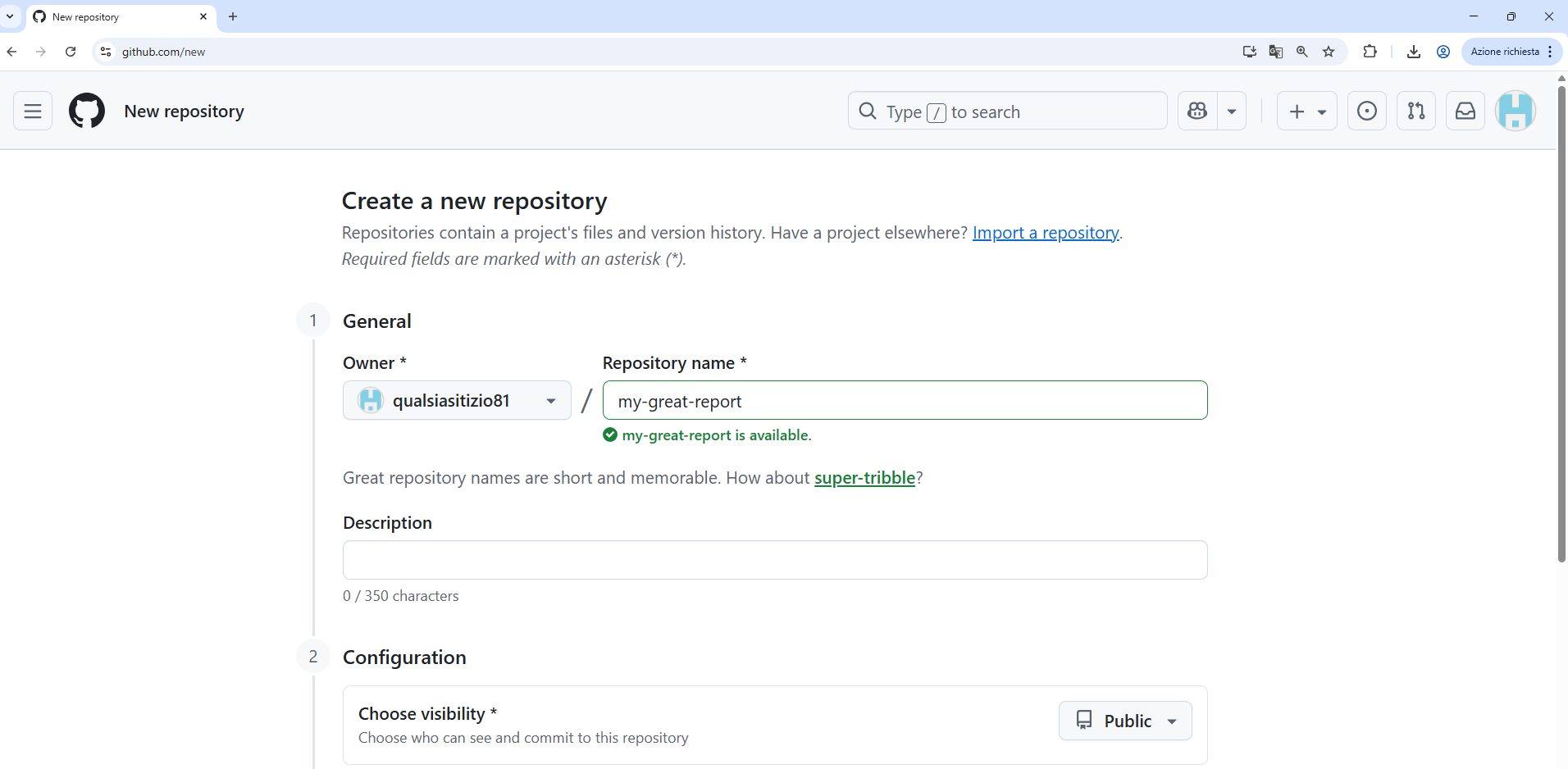Click the GitHub home logo
The image size is (1568, 769).
pyautogui.click(x=86, y=111)
